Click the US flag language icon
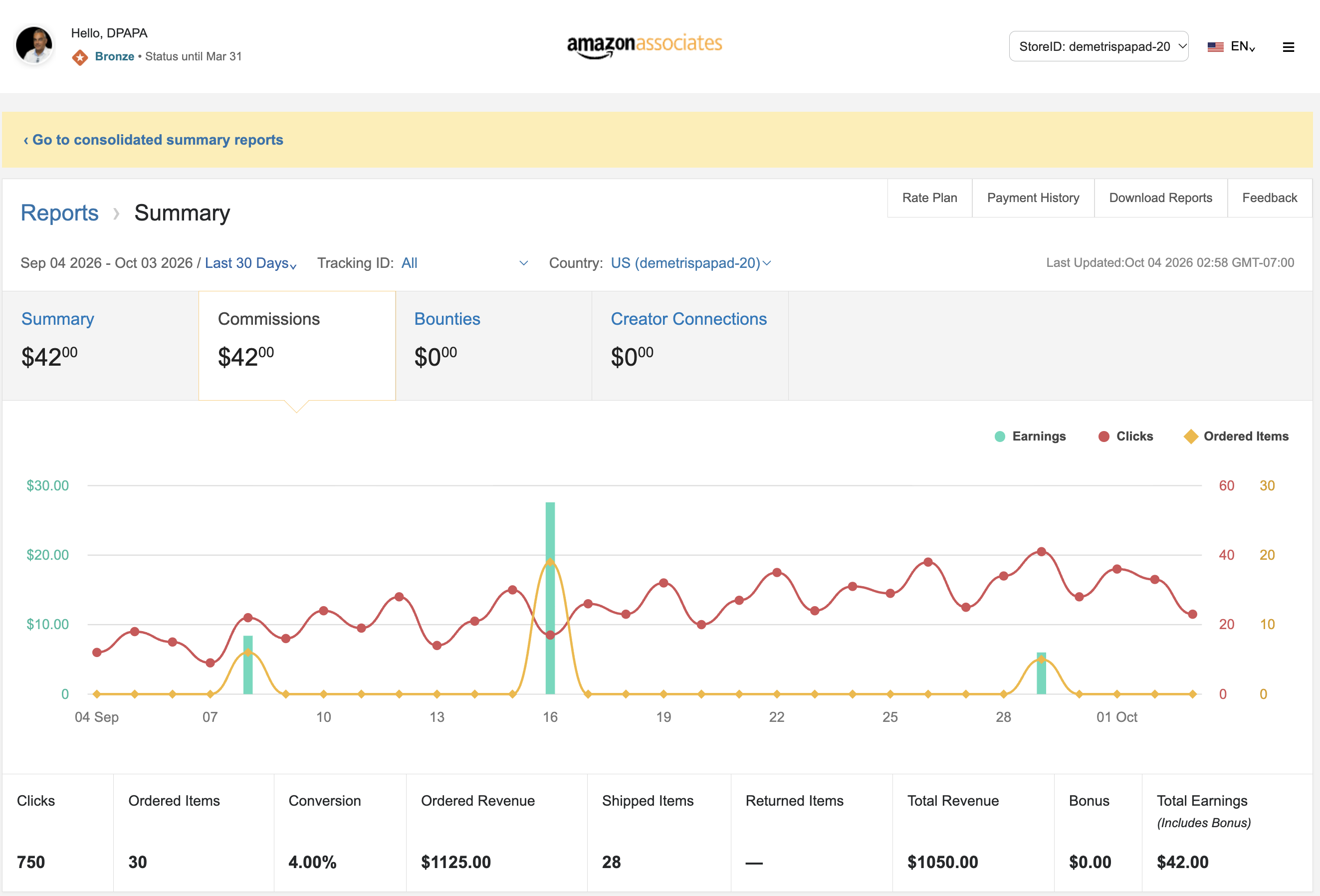Image resolution: width=1320 pixels, height=896 pixels. [x=1215, y=46]
